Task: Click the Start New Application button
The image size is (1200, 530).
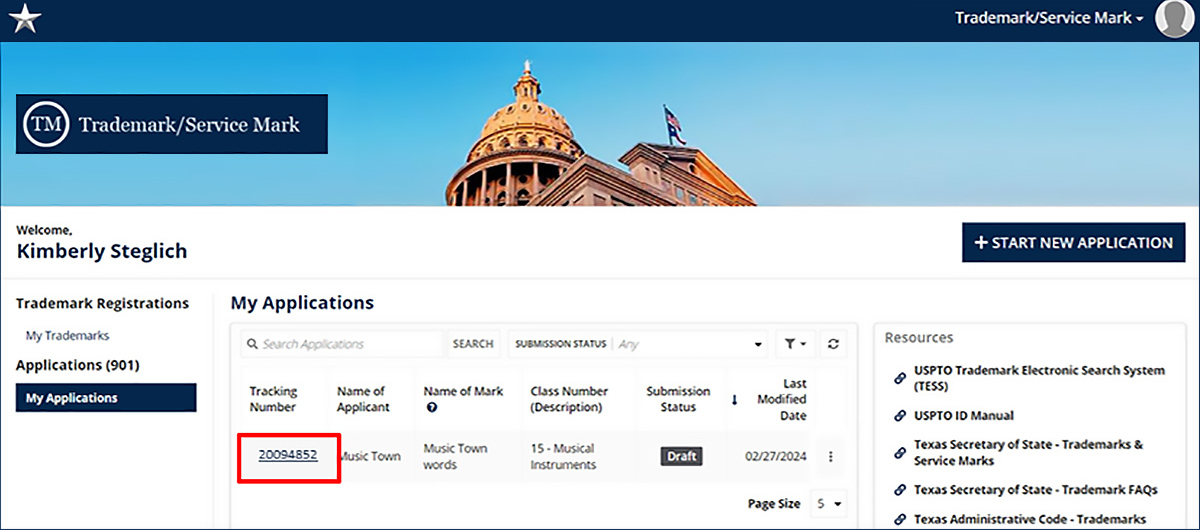Action: (x=1073, y=243)
